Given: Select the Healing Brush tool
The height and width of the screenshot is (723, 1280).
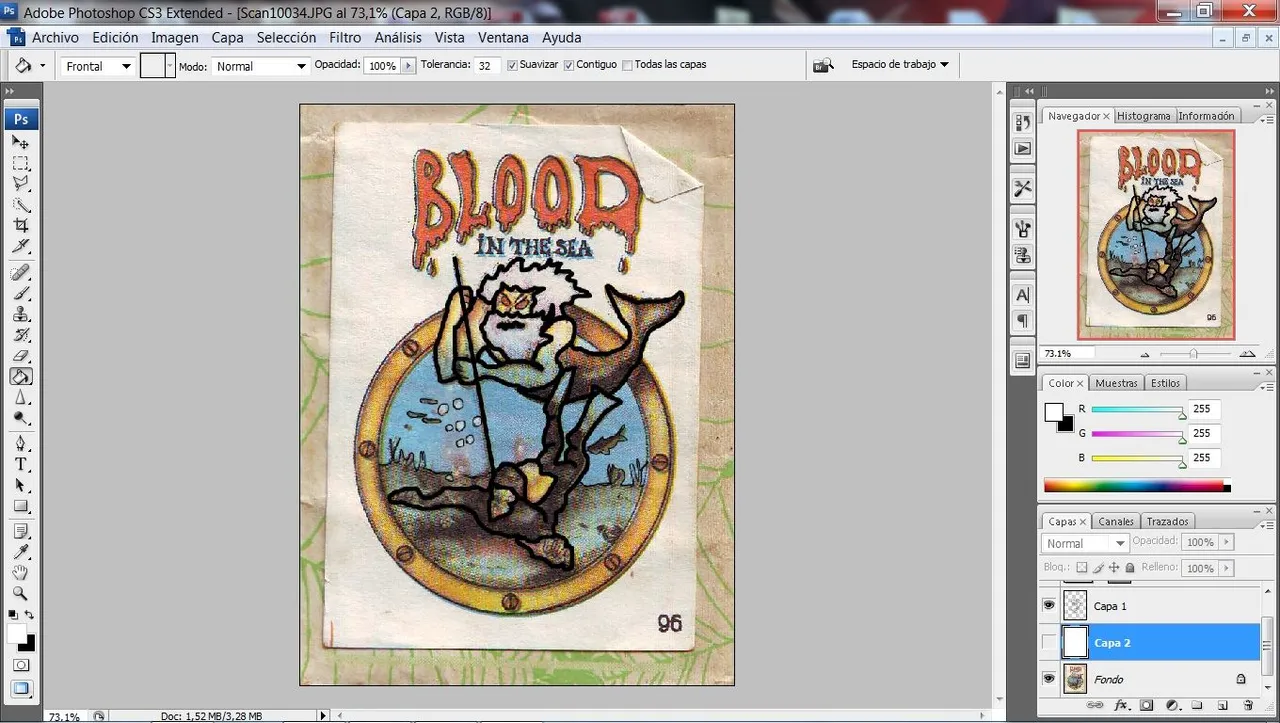Looking at the screenshot, I should pos(21,273).
